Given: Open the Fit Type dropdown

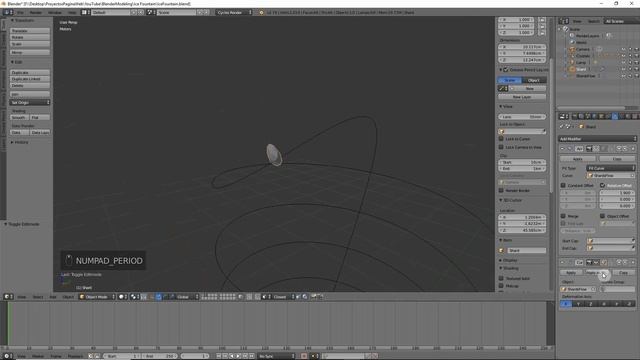Looking at the screenshot, I should tap(611, 168).
